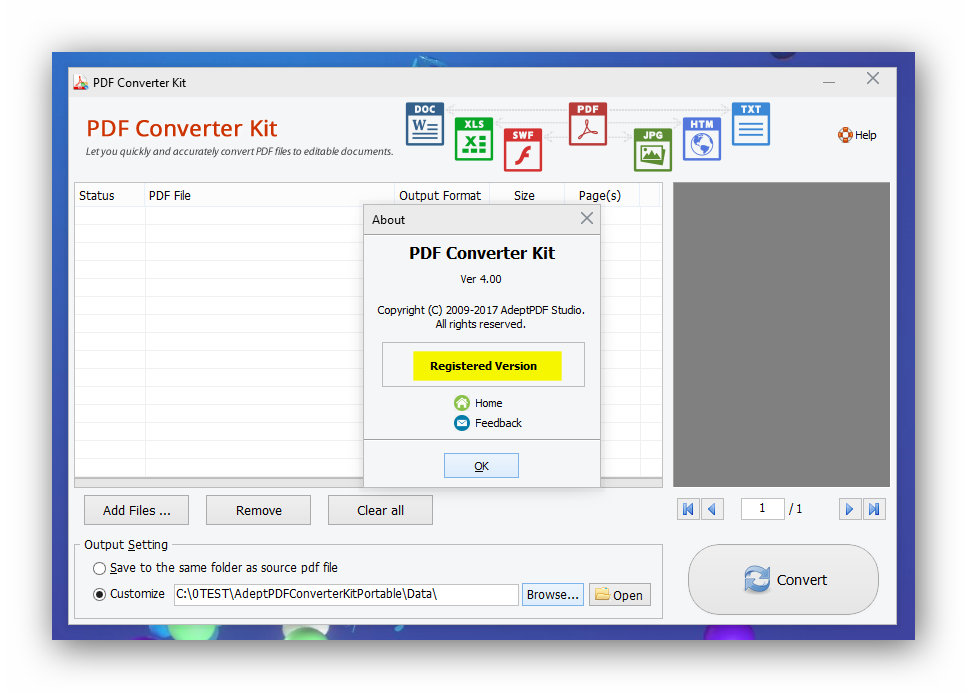Click Add Files button
Viewport: 967px width, 692px height.
click(136, 511)
